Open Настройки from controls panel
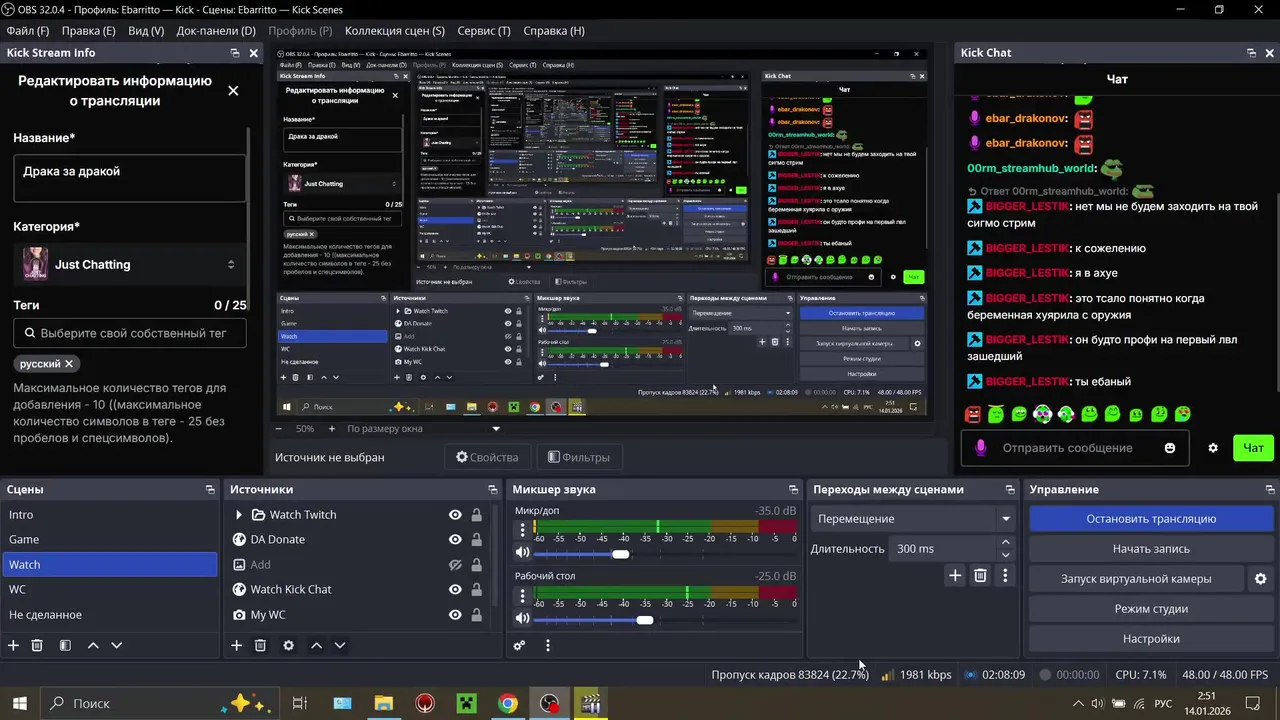This screenshot has height=720, width=1280. 1151,638
